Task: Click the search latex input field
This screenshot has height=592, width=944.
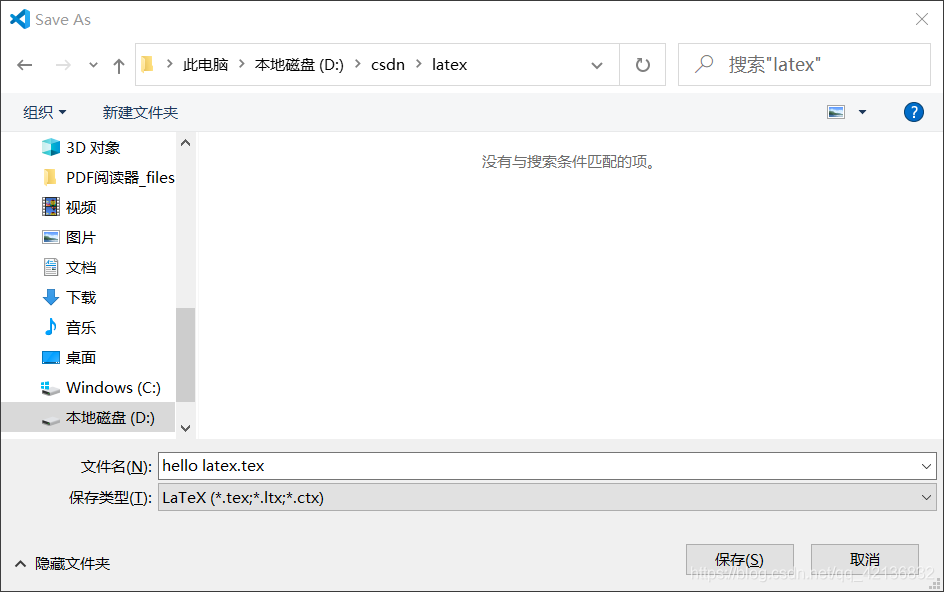Action: [x=804, y=64]
